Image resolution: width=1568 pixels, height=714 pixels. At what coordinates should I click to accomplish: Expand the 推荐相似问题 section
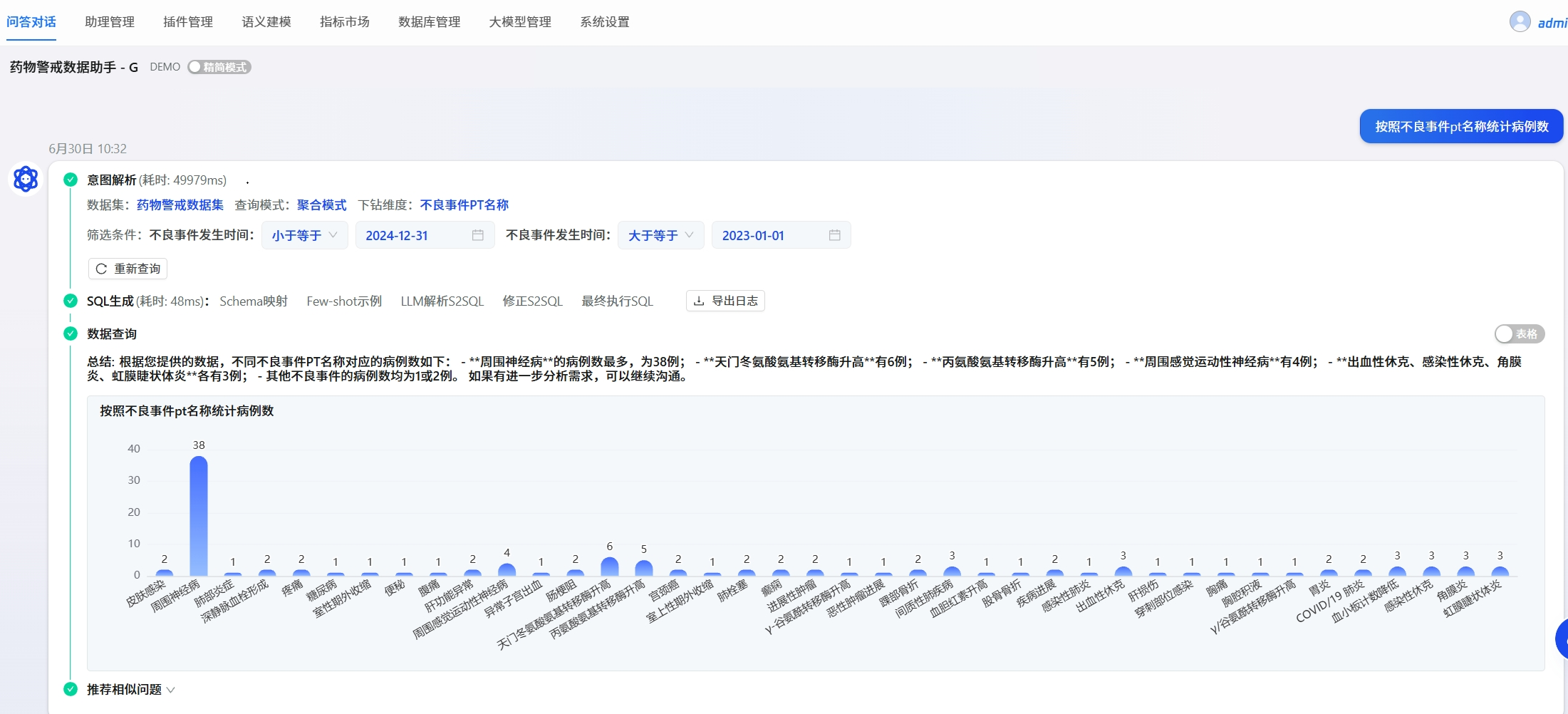click(131, 689)
